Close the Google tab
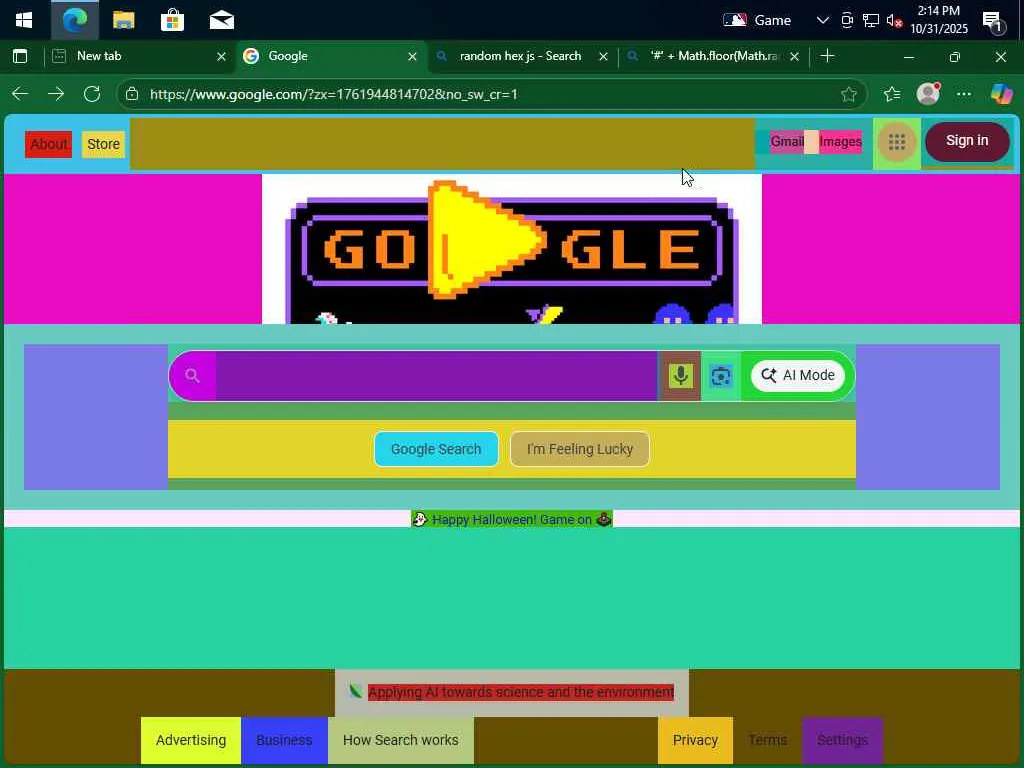Image resolution: width=1024 pixels, height=768 pixels. click(412, 57)
